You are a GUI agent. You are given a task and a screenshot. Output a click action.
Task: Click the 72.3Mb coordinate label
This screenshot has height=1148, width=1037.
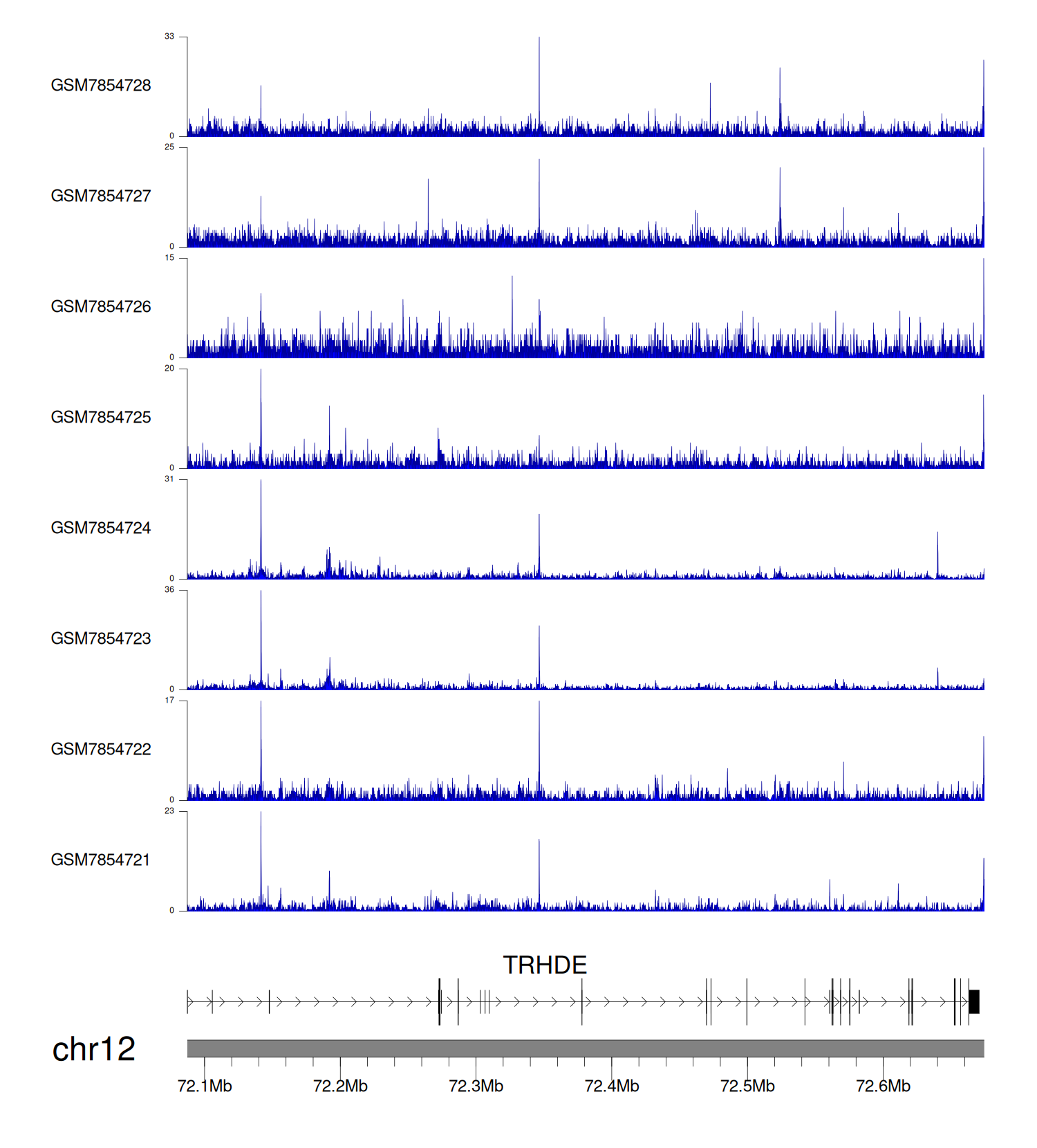tap(476, 1086)
